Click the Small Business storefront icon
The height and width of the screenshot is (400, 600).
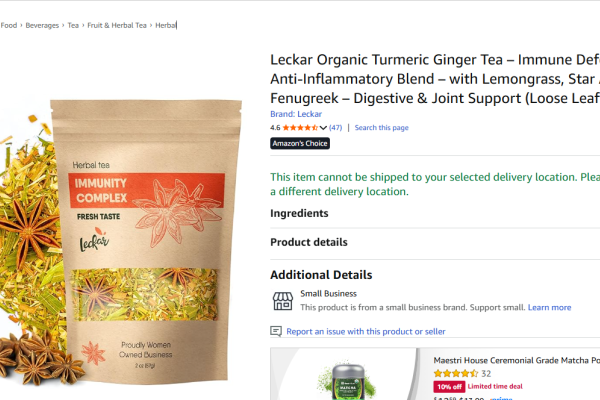coord(283,301)
